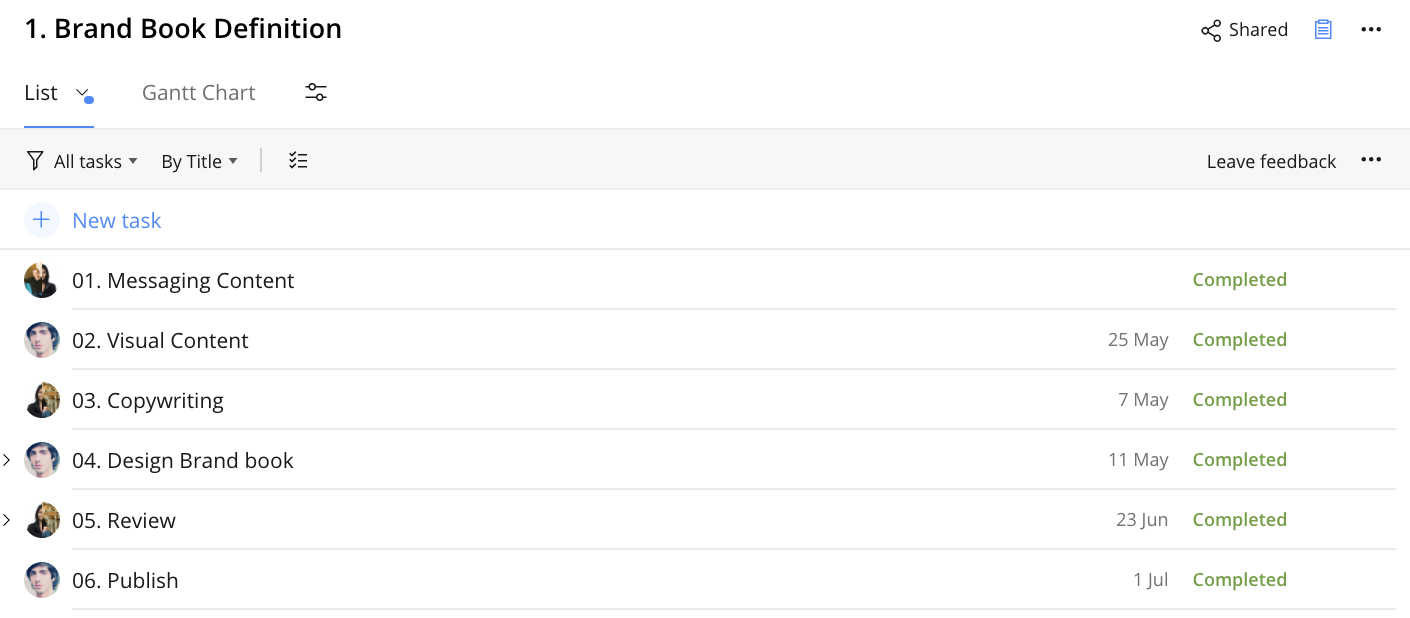Open the 03. Copywriting task

(x=148, y=400)
